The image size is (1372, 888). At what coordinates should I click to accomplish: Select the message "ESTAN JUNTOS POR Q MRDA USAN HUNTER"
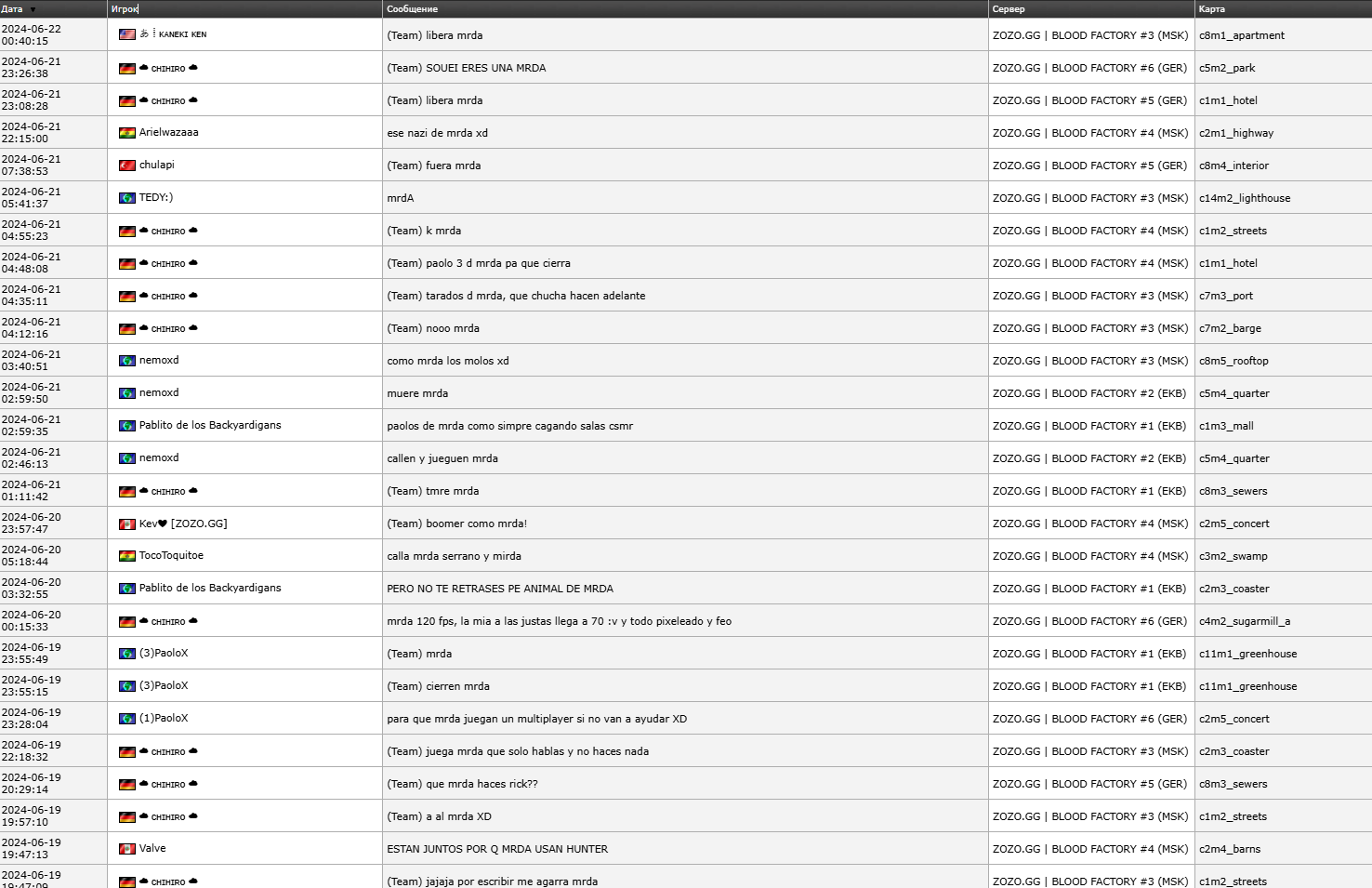(497, 849)
